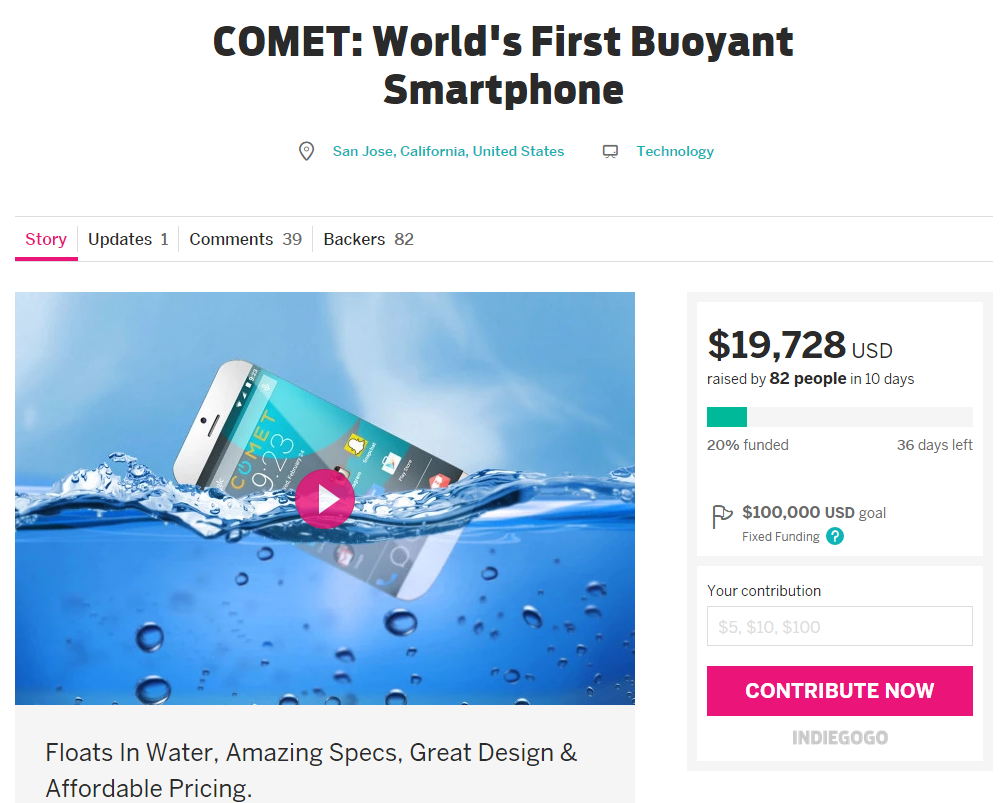
Task: Click the goal flag icon
Action: click(721, 516)
